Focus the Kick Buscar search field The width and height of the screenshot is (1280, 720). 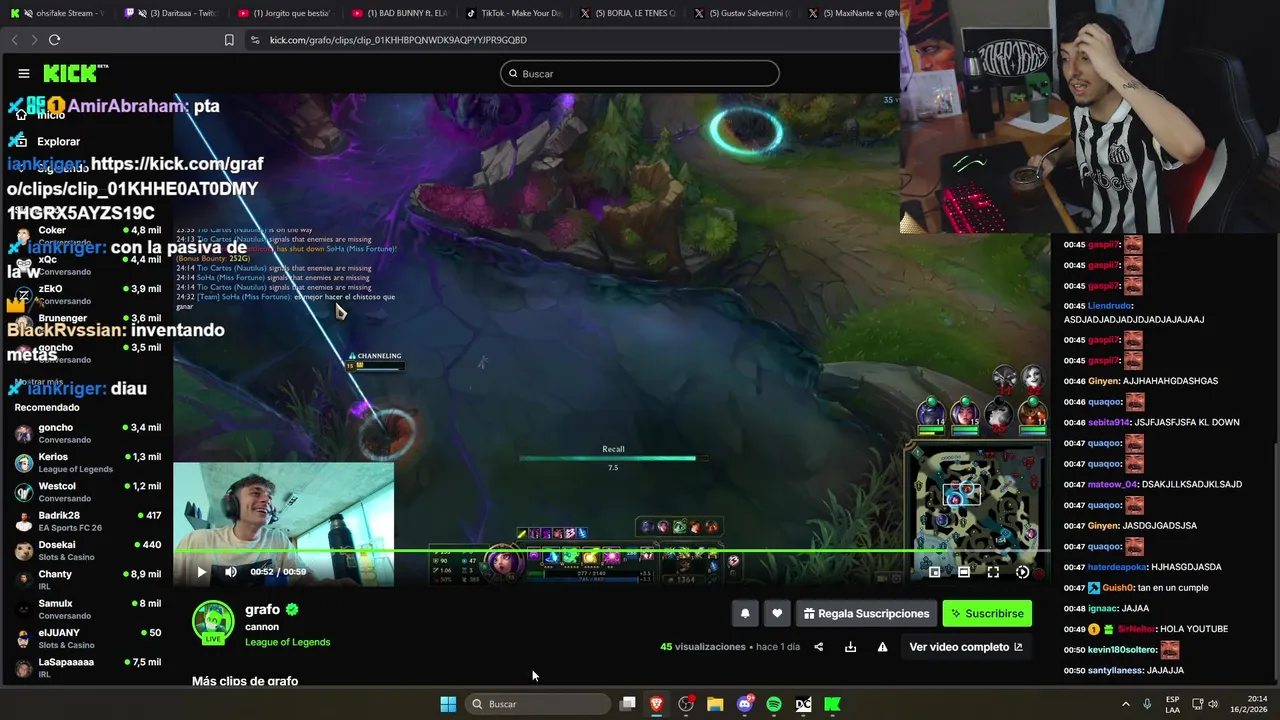pos(640,73)
